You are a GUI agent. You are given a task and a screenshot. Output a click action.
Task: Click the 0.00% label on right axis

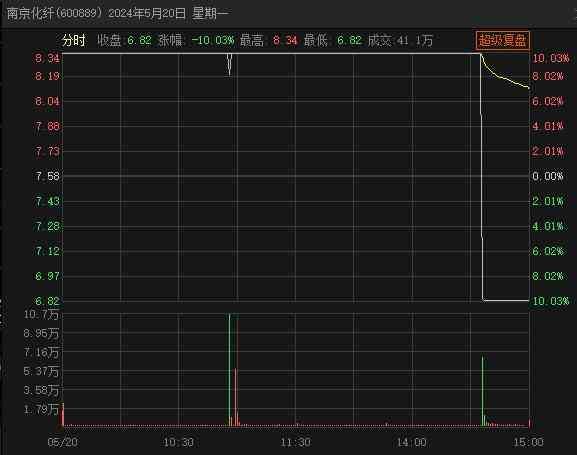click(548, 176)
